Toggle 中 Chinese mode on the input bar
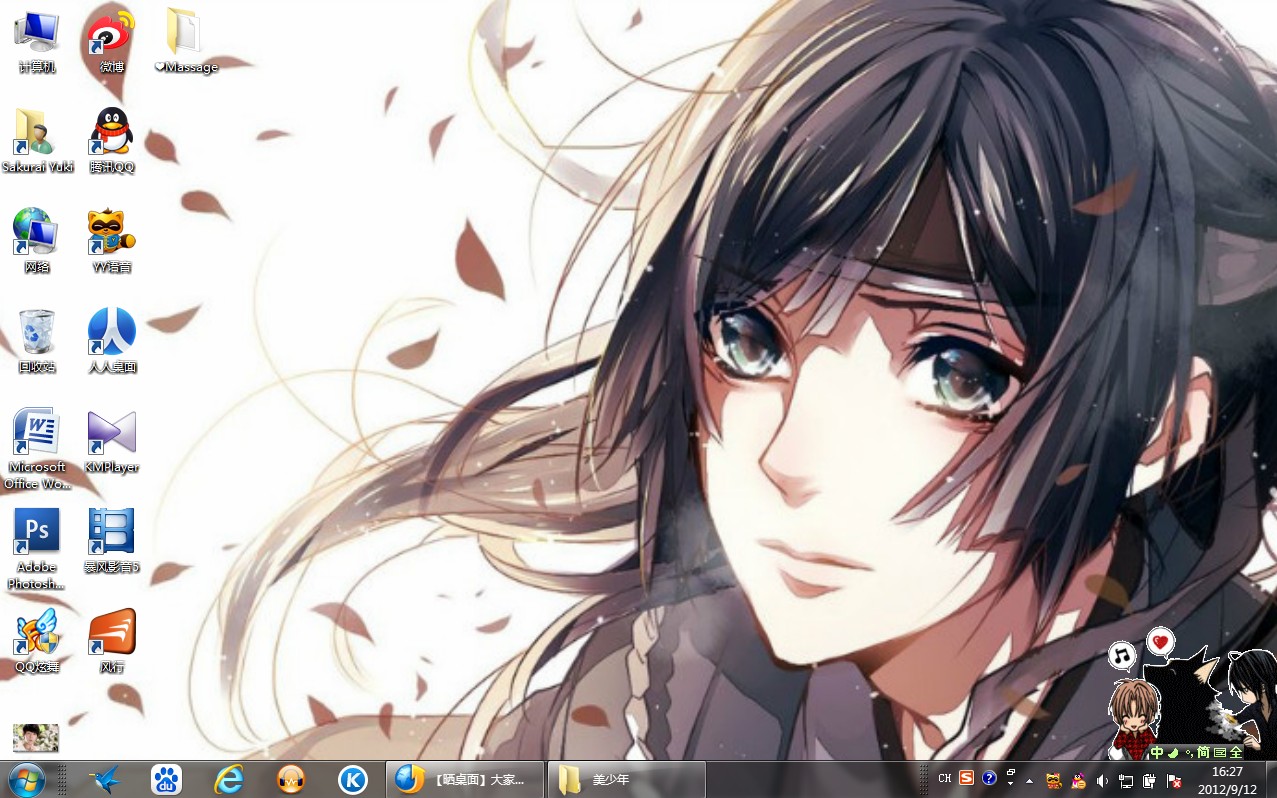The width and height of the screenshot is (1277, 798). pos(1158,752)
